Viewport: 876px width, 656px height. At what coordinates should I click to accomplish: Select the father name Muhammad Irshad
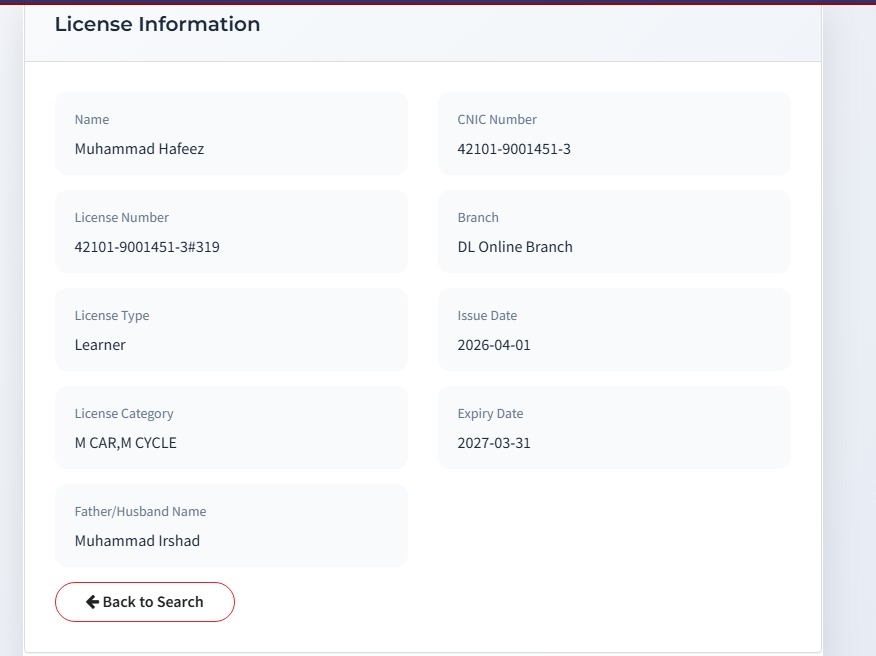pos(137,541)
